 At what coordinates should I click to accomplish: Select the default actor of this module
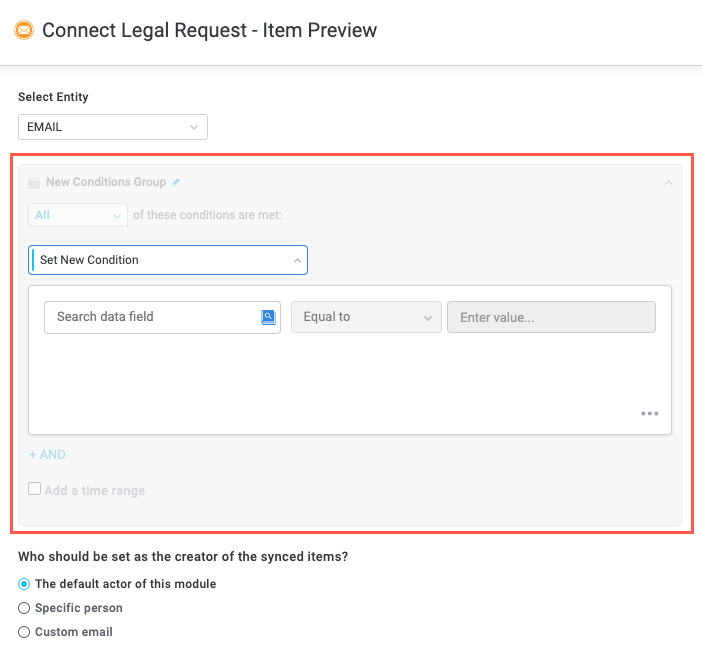[25, 584]
